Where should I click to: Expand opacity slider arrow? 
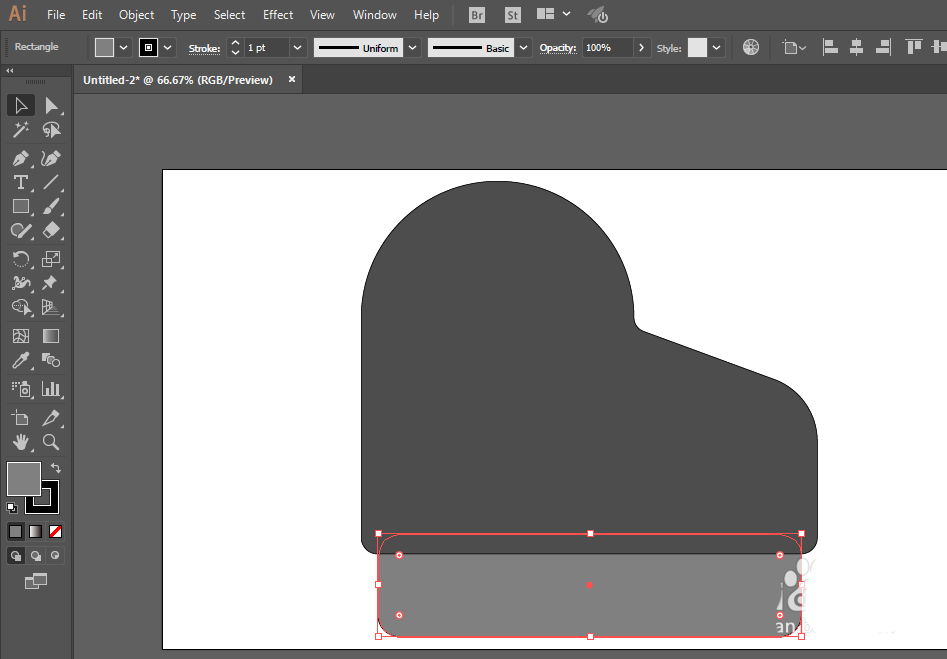click(641, 48)
